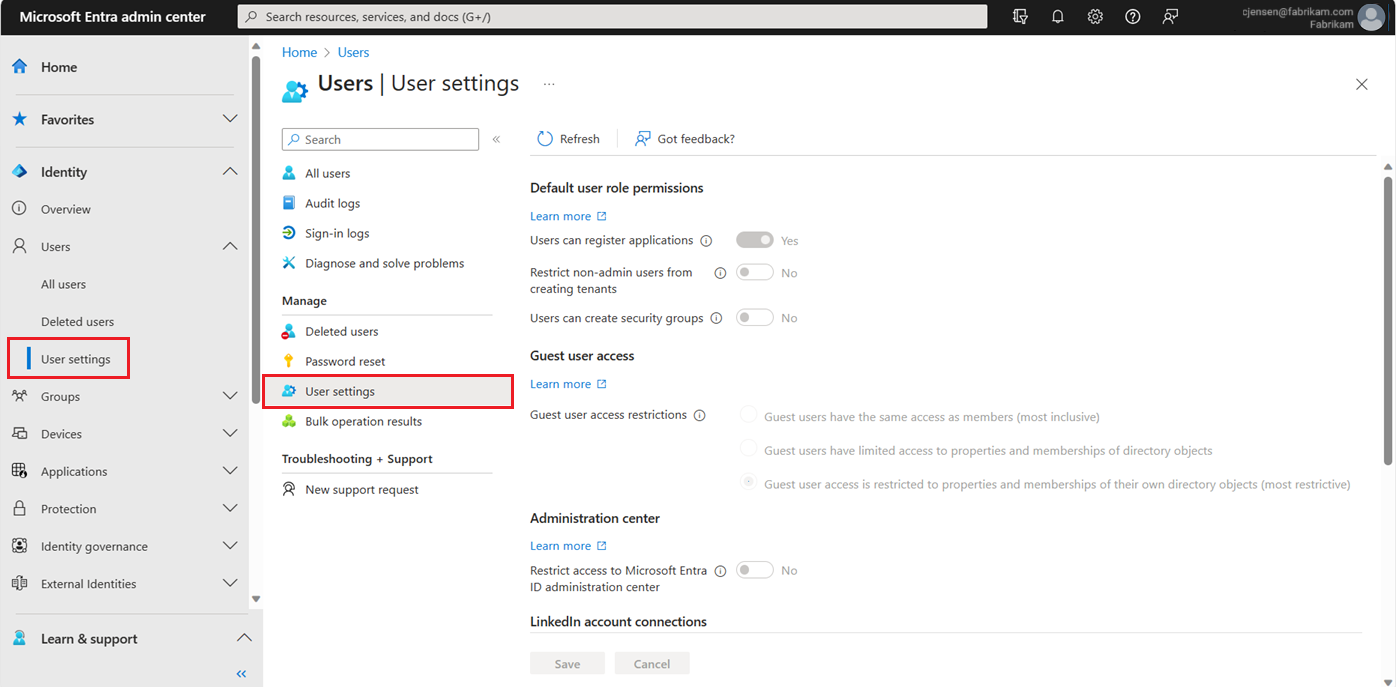The height and width of the screenshot is (687, 1396).
Task: Open notifications bell in top bar
Action: coord(1057,16)
